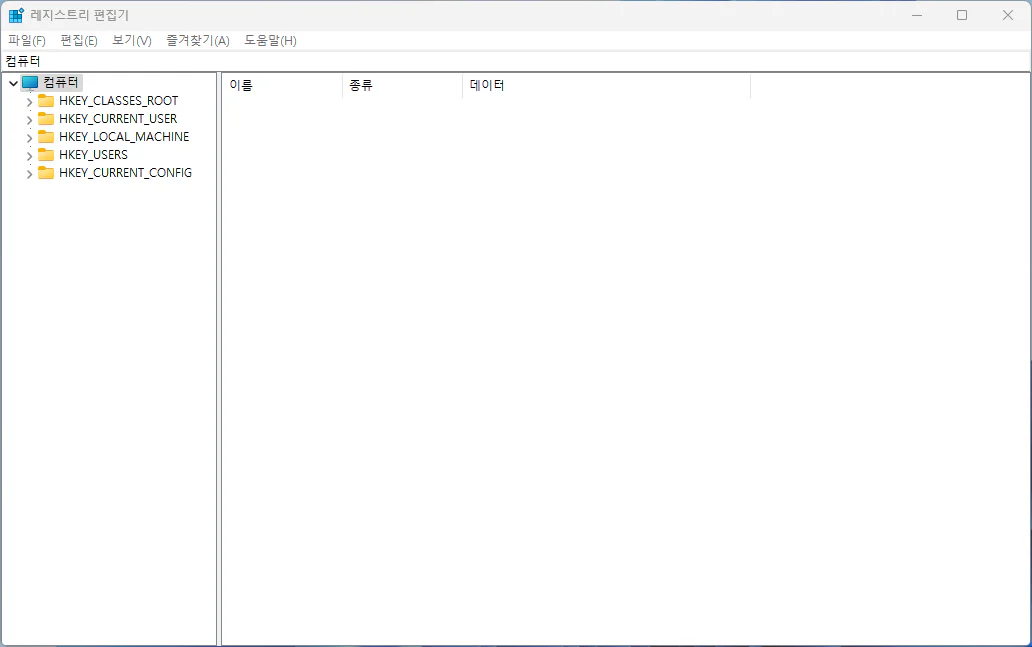
Task: Select HKEY_CLASSES_ROOT text in tree
Action: 118,101
